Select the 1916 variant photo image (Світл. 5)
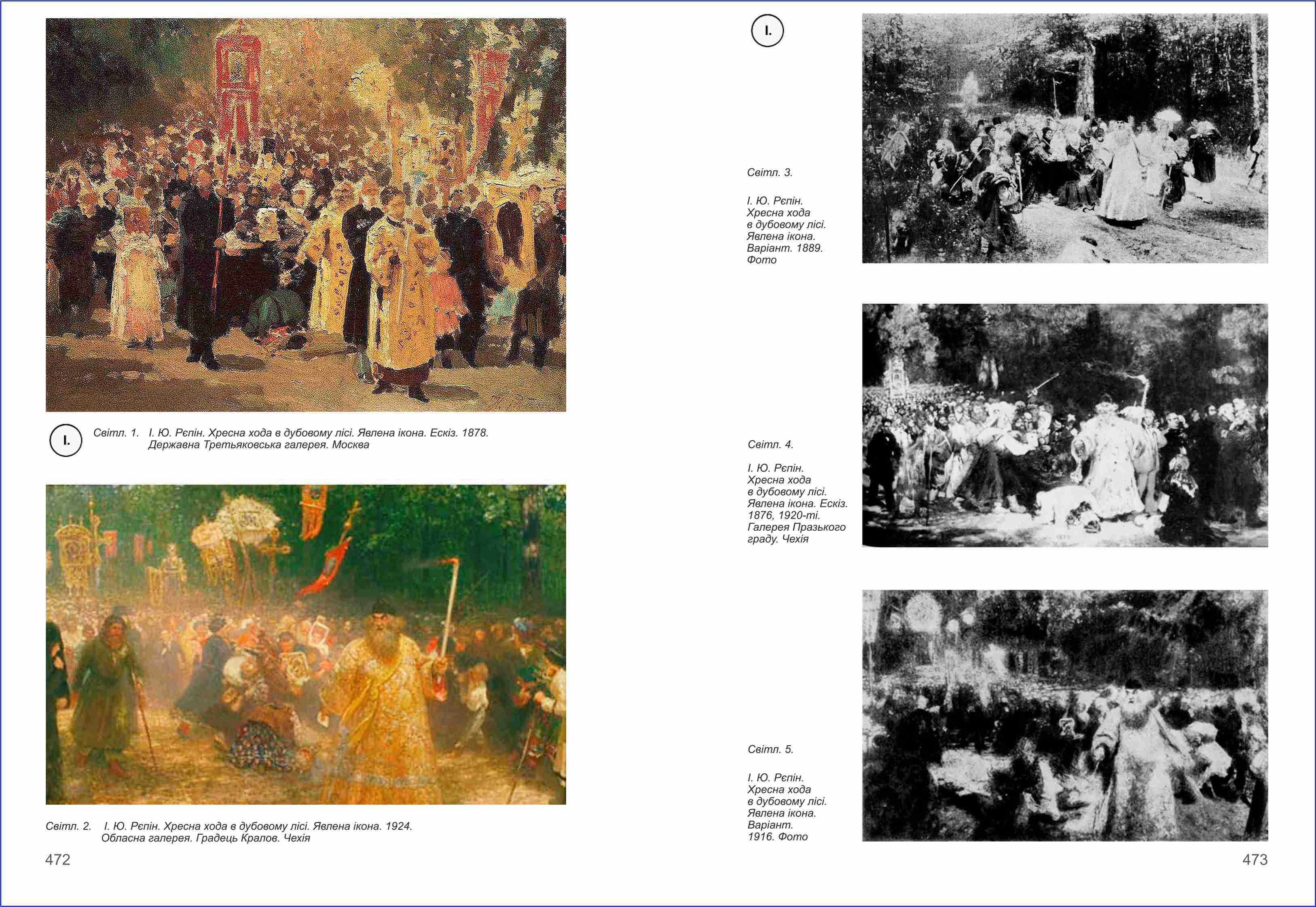This screenshot has height=907, width=1316. [x=1064, y=716]
